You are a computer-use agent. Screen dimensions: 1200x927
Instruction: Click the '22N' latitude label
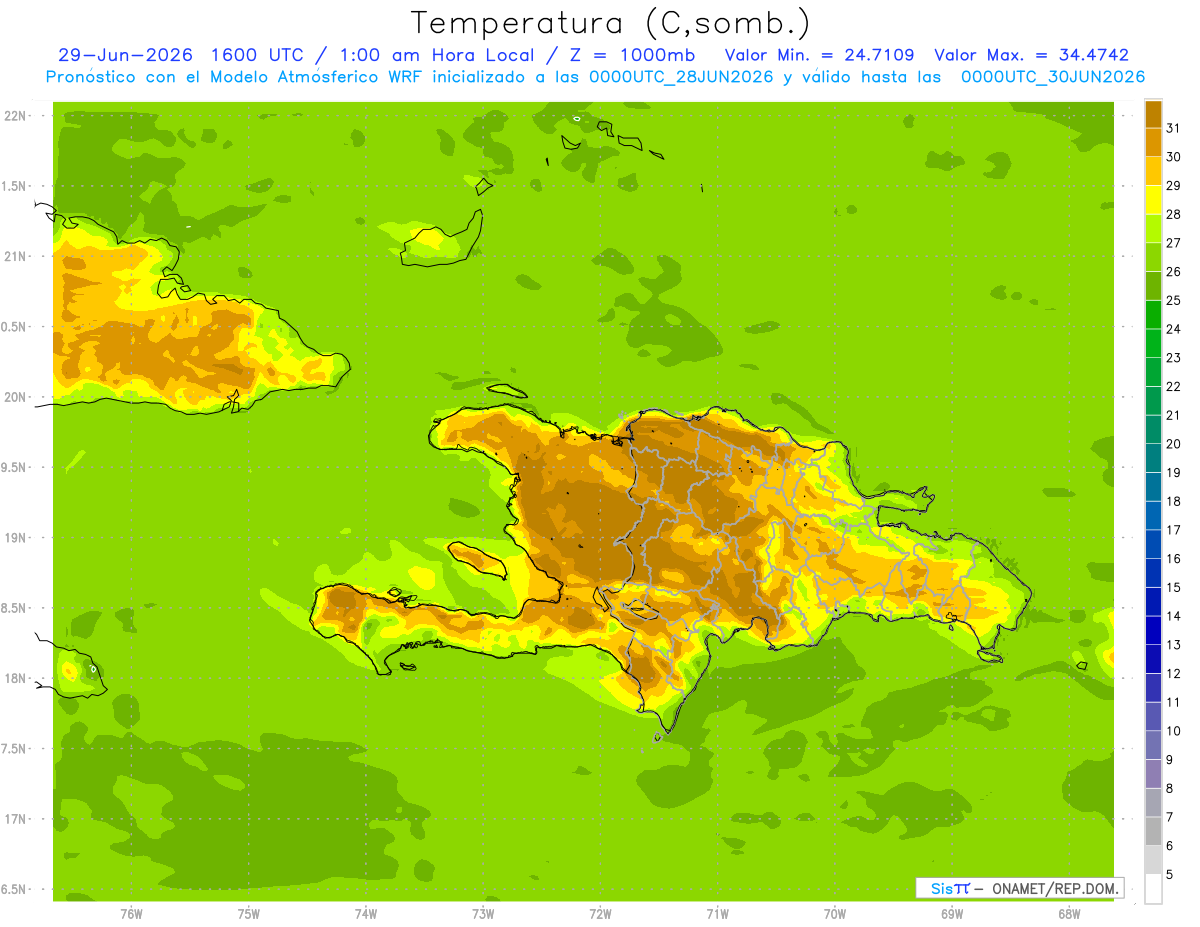tap(16, 116)
